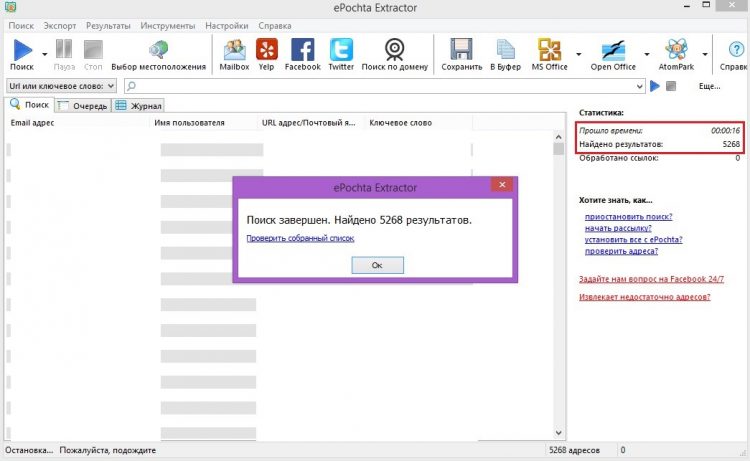Minimize the ePochta Extractor main window
The width and height of the screenshot is (750, 461).
coord(687,6)
